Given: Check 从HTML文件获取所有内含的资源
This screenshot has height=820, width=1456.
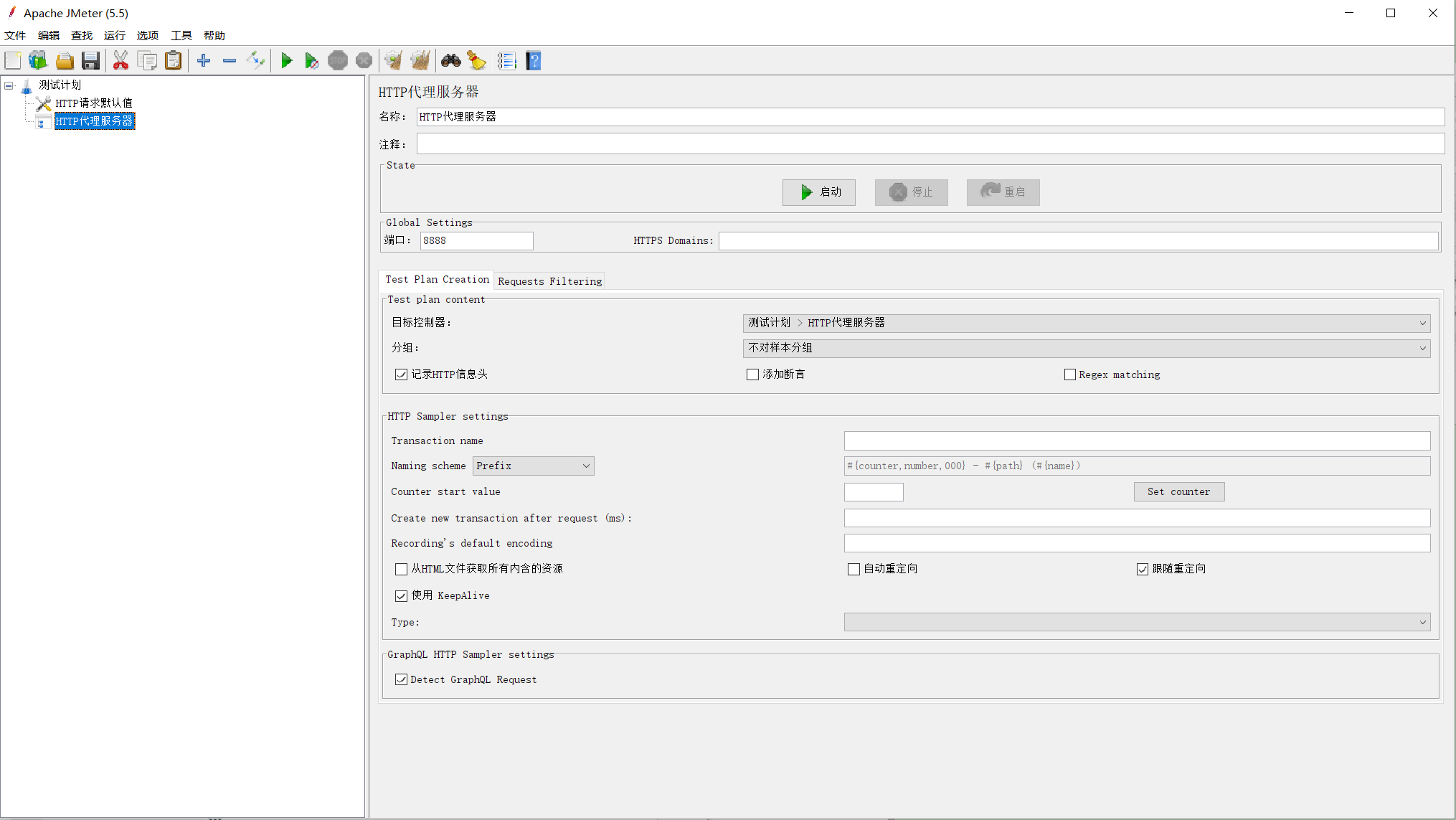Looking at the screenshot, I should 401,569.
